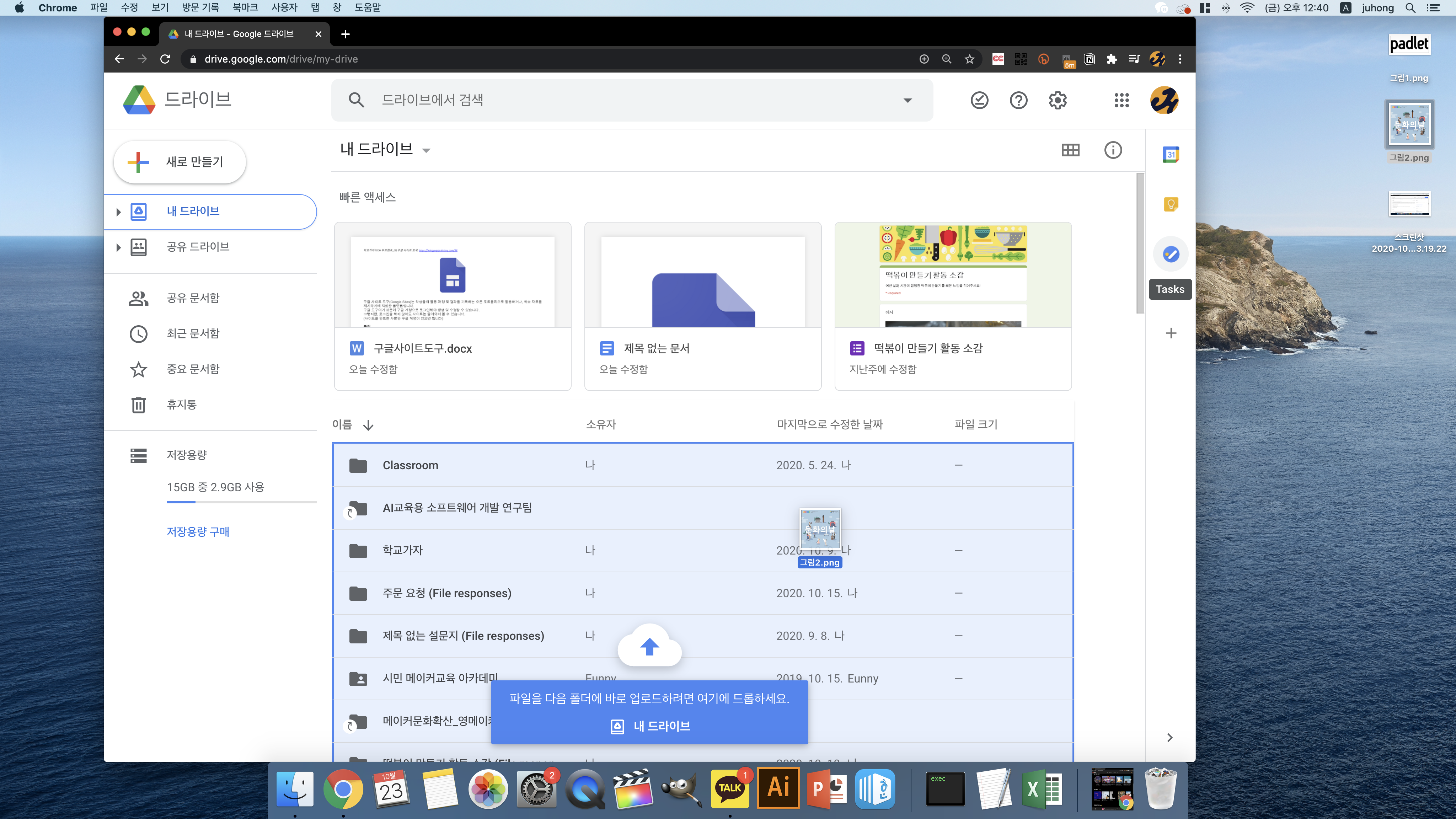Reverse name sort direction arrow
The width and height of the screenshot is (1456, 819).
(369, 425)
